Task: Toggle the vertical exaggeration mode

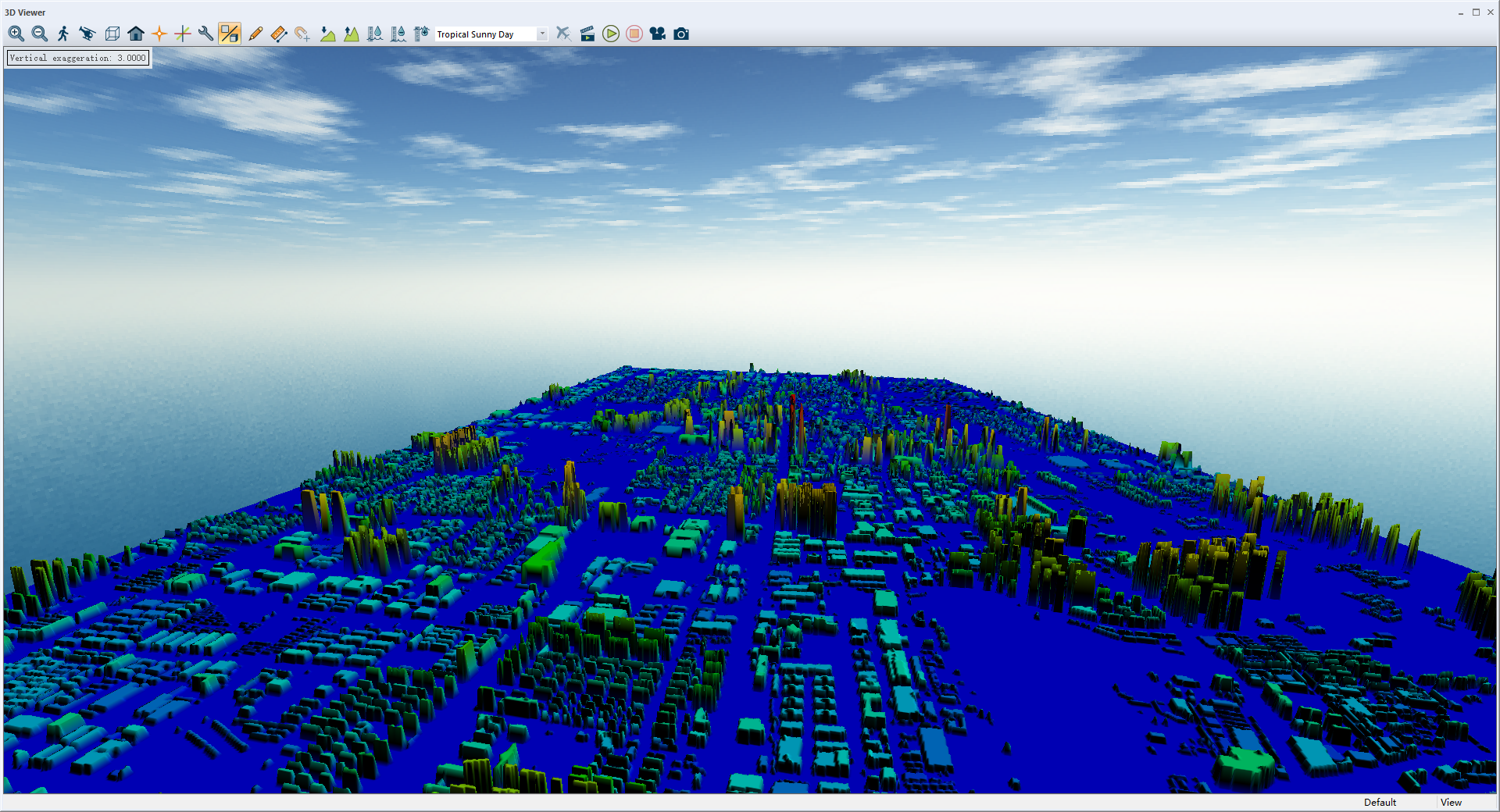Action: coord(229,34)
